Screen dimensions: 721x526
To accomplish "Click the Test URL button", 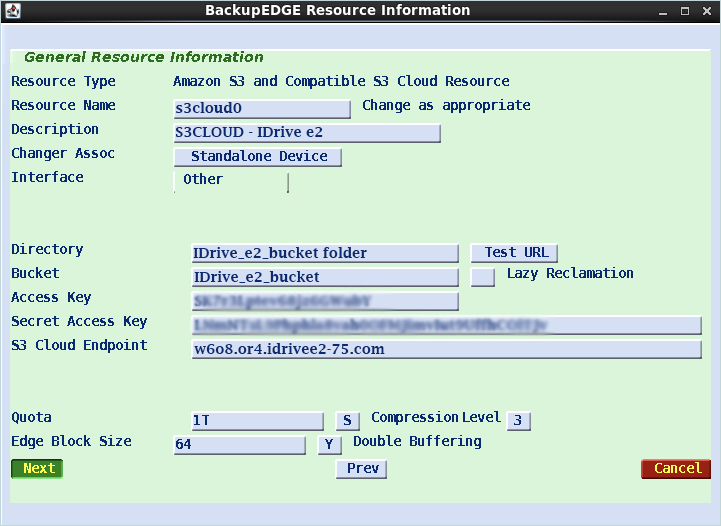I will point(514,252).
